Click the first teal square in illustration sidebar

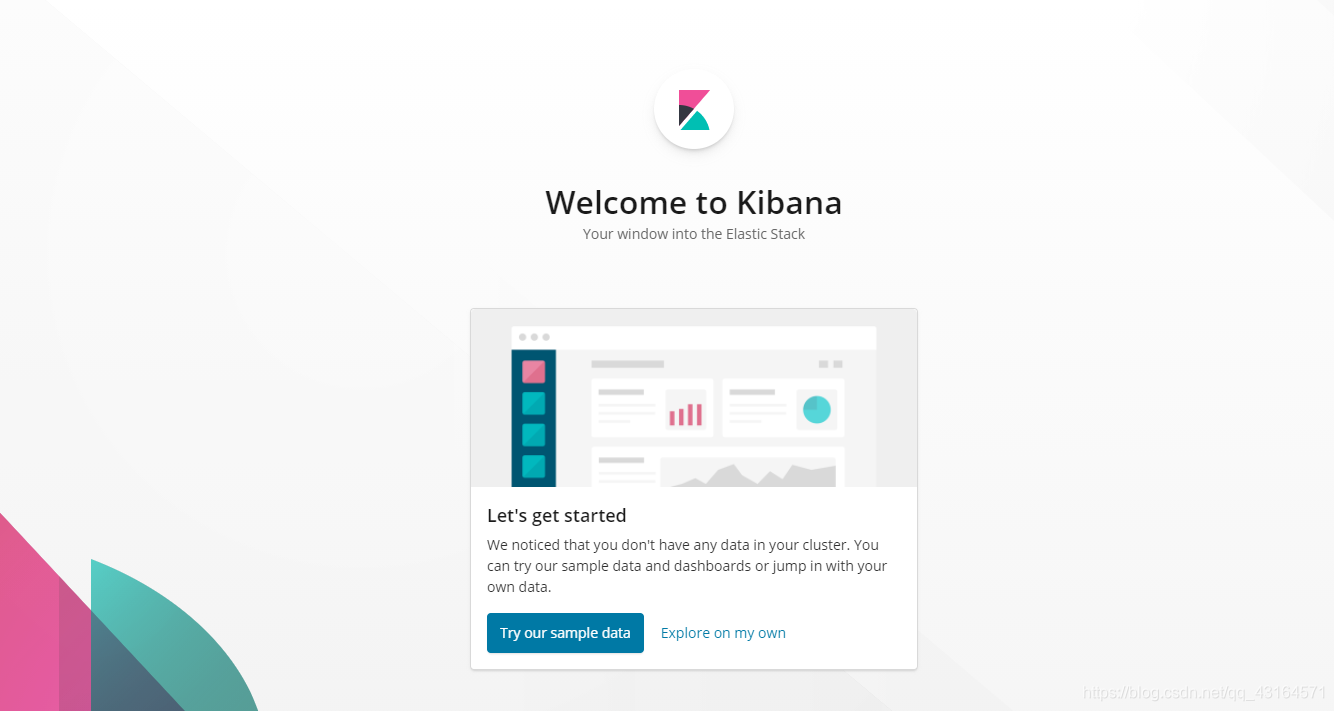coord(534,403)
